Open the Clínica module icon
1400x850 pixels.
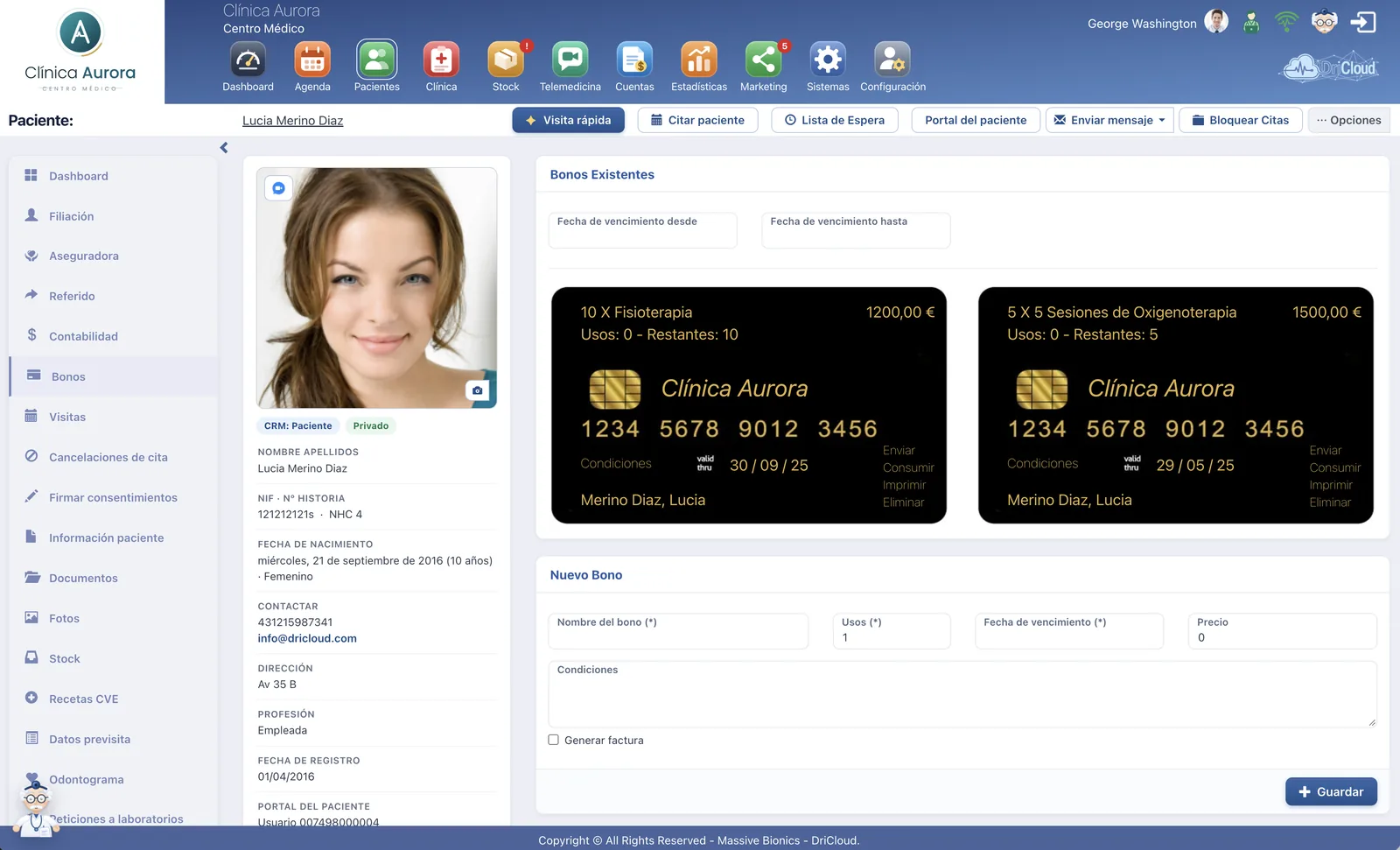441,60
